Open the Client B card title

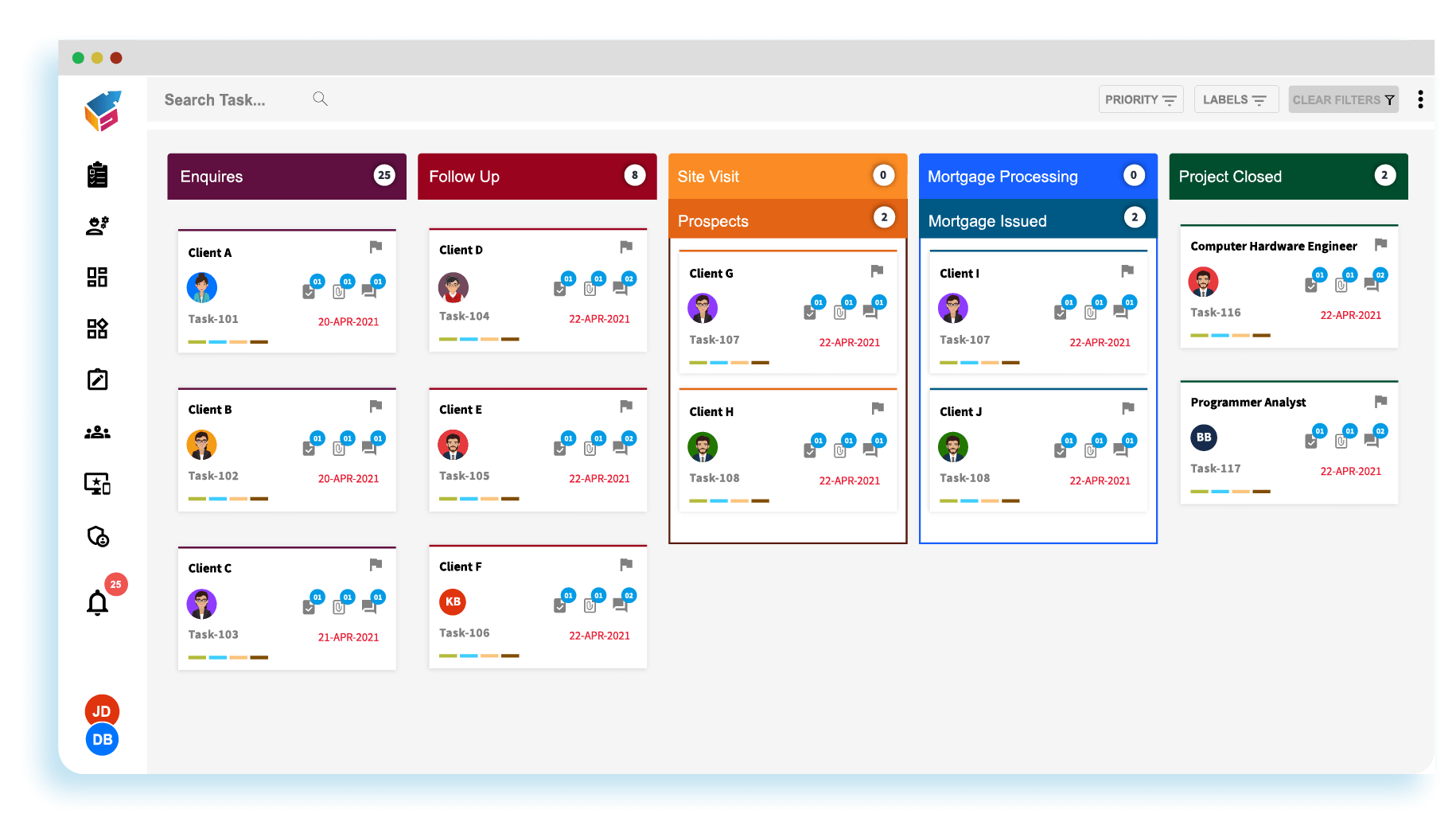tap(210, 410)
